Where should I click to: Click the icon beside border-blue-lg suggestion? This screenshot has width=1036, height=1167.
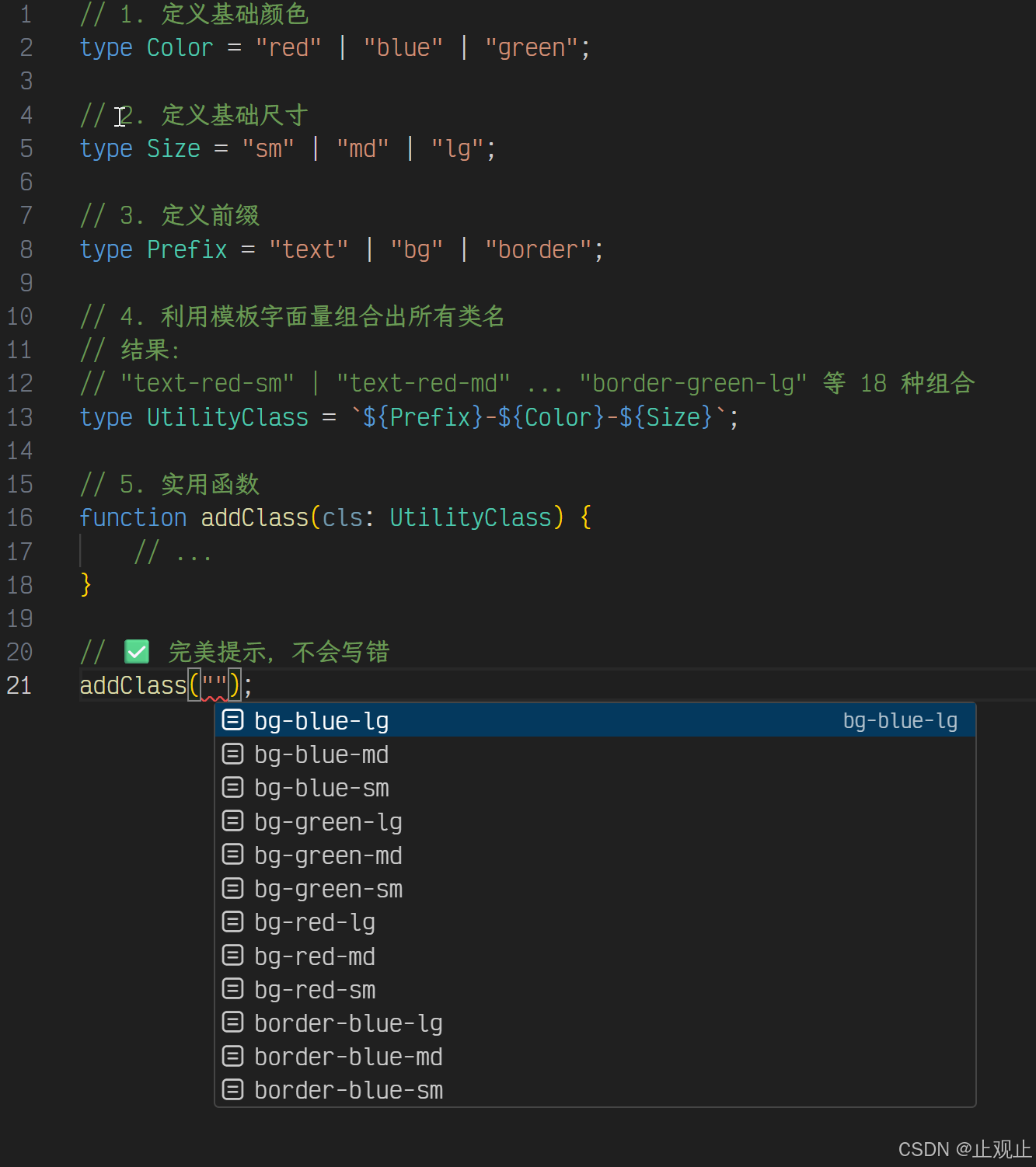point(233,1022)
